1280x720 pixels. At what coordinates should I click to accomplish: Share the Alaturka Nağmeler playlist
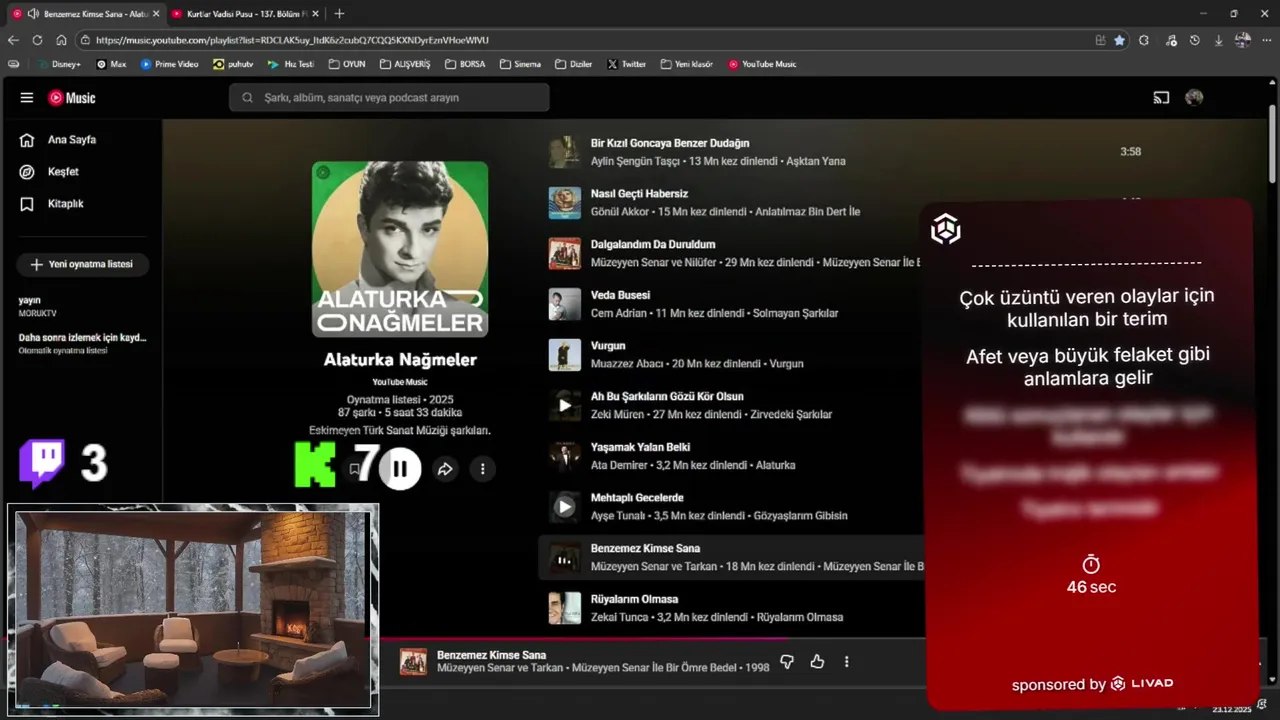pyautogui.click(x=445, y=468)
